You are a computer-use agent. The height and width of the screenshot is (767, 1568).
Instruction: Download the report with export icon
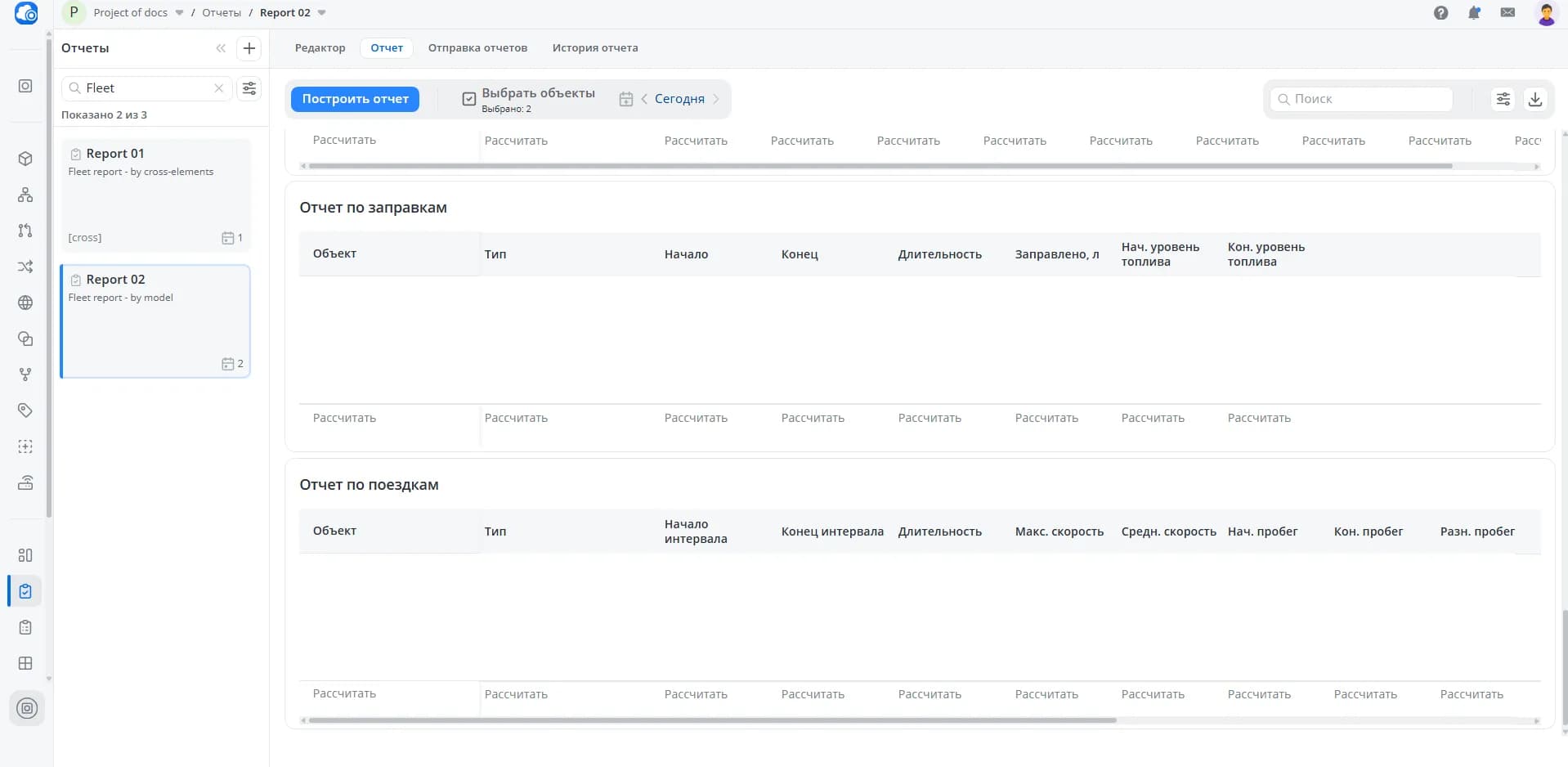1535,99
